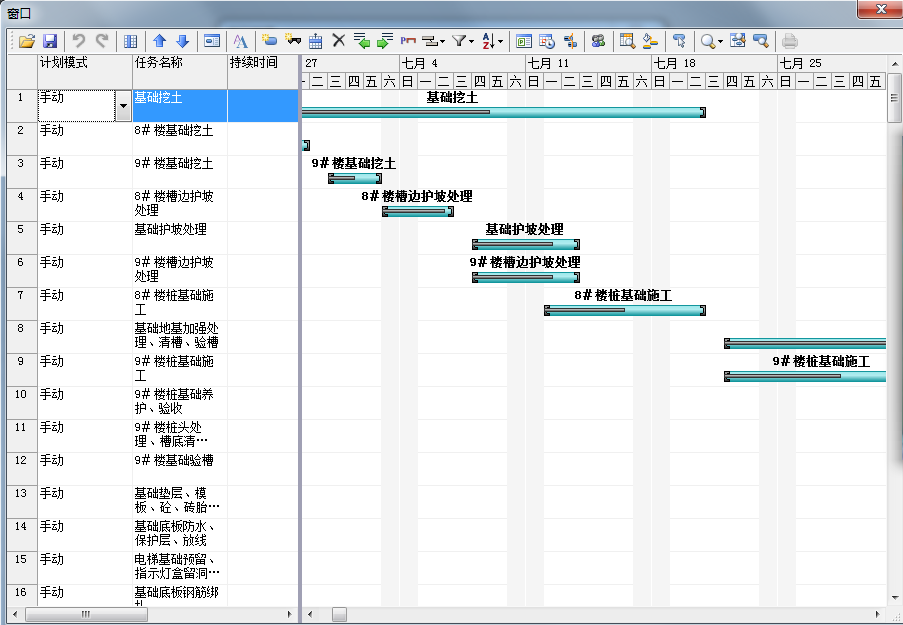Screen dimensions: 903x625
Task: Open the magnifier zoom dropdown
Action: click(x=711, y=41)
